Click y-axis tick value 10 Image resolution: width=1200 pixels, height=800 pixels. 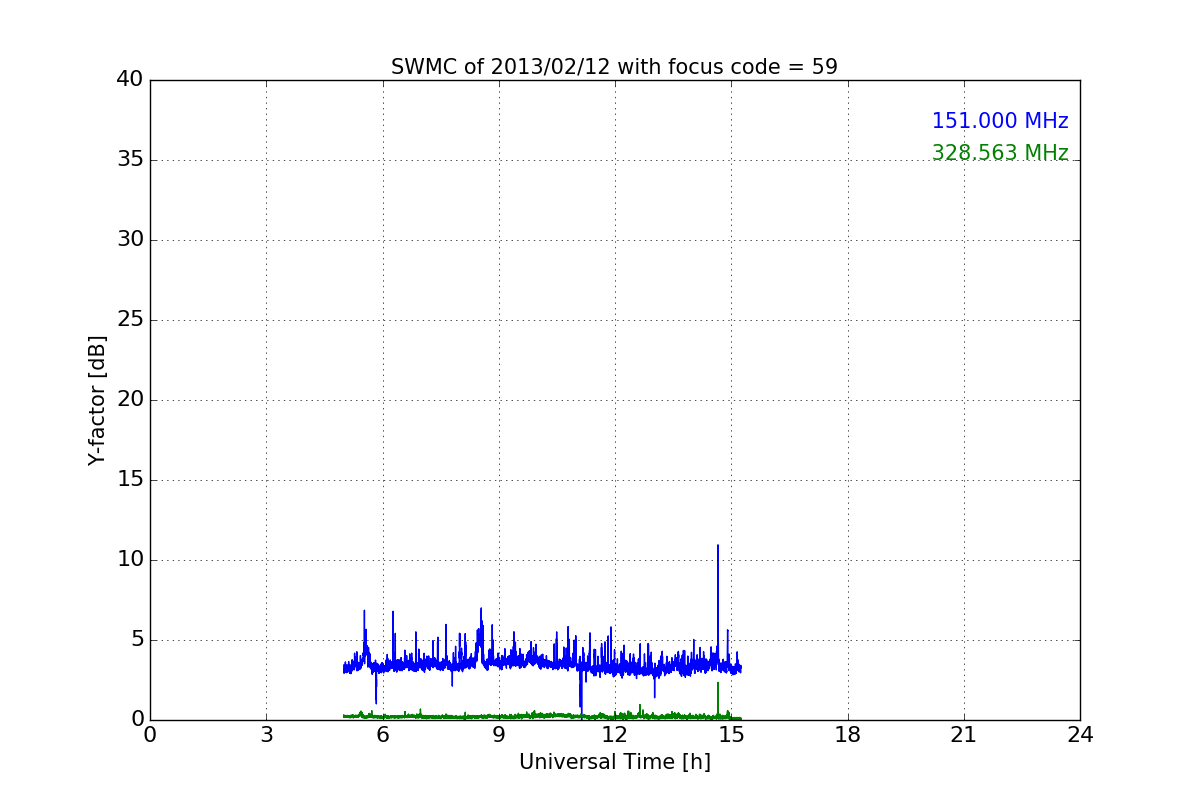tap(130, 560)
